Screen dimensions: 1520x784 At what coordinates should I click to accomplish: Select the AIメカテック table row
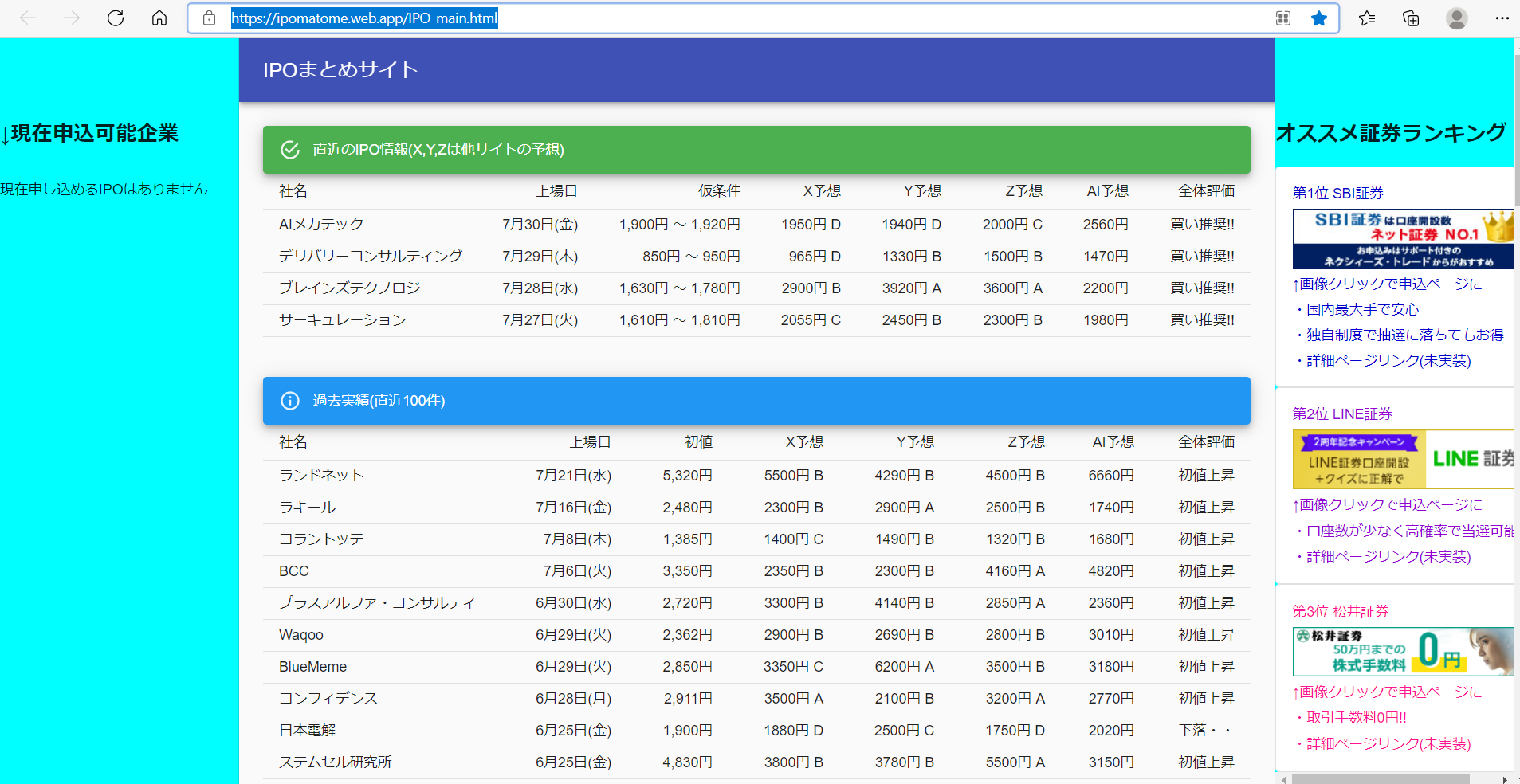tap(756, 225)
